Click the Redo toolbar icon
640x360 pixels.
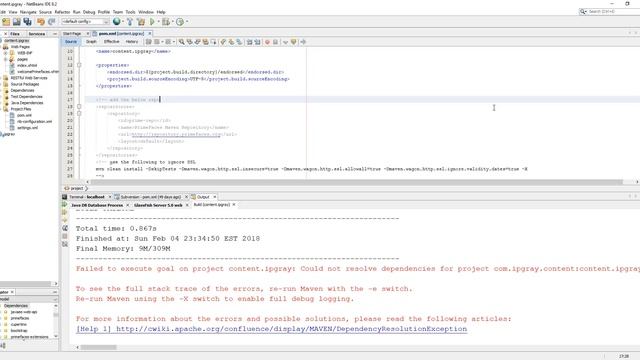[51, 22]
